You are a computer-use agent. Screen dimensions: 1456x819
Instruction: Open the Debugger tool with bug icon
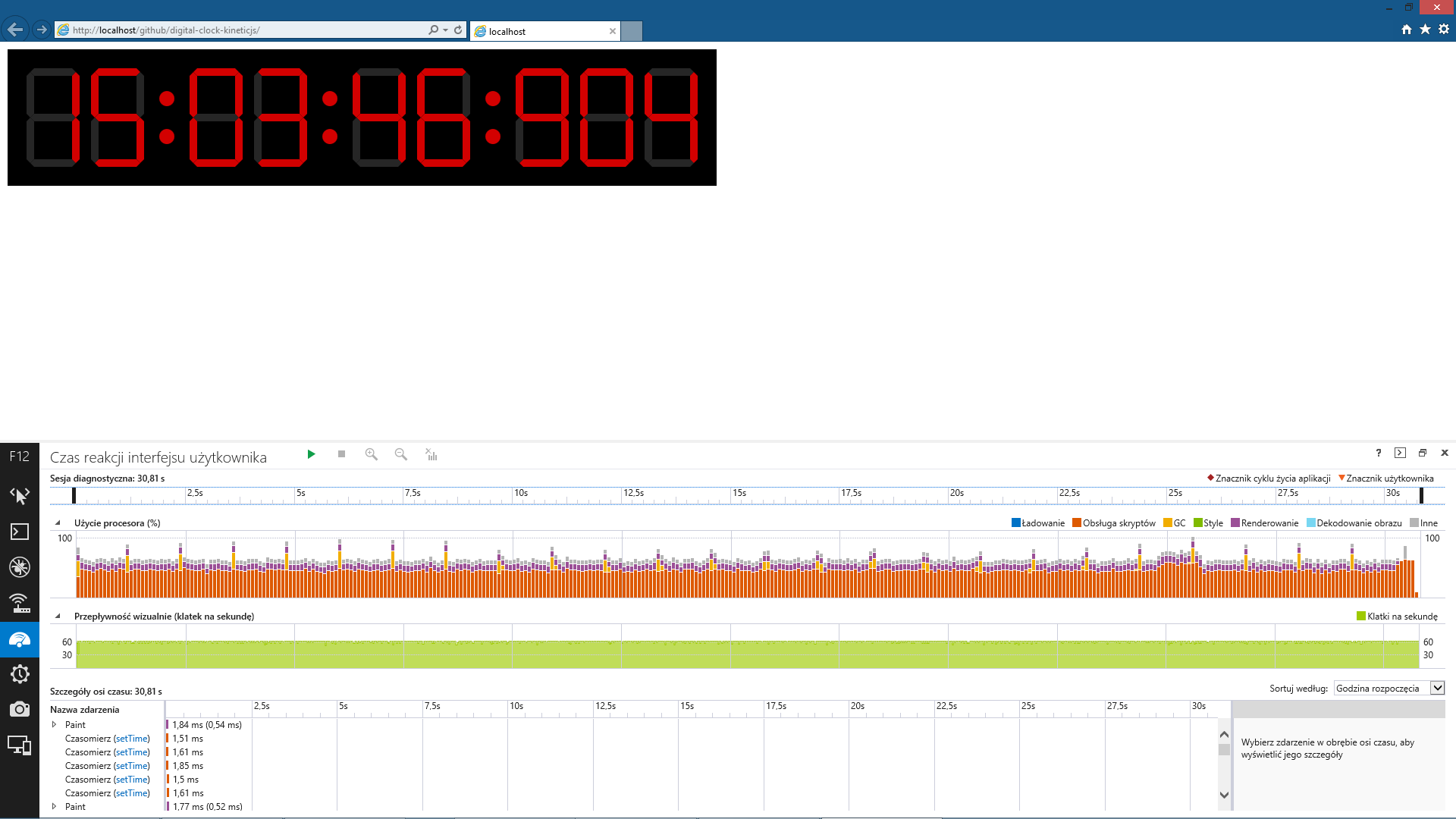pyautogui.click(x=20, y=567)
